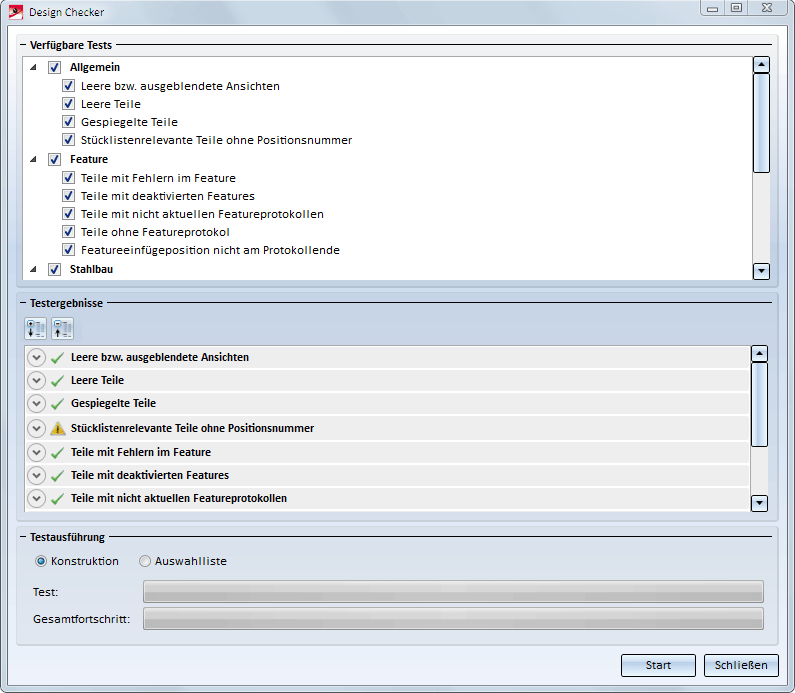
Task: Click green checkmark of Teile mit deaktivierten Features result
Action: (57, 476)
